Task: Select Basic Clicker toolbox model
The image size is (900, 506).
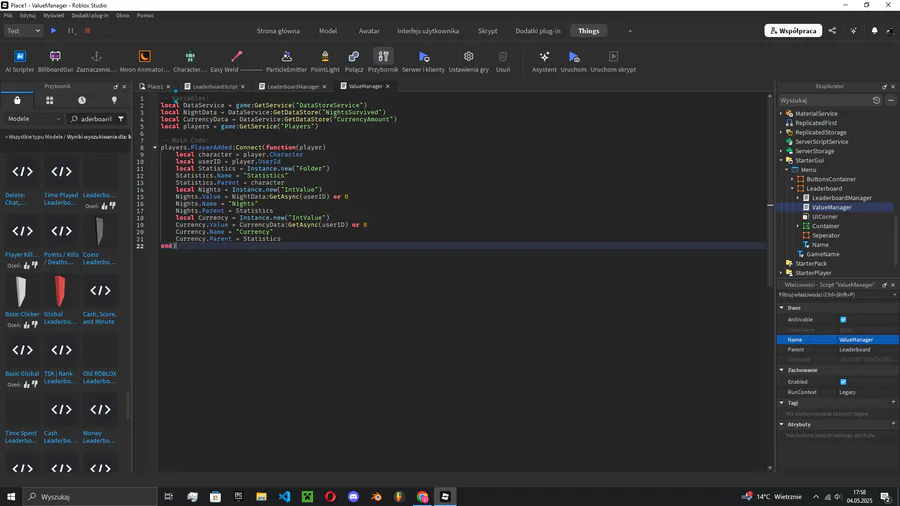Action: 22,297
